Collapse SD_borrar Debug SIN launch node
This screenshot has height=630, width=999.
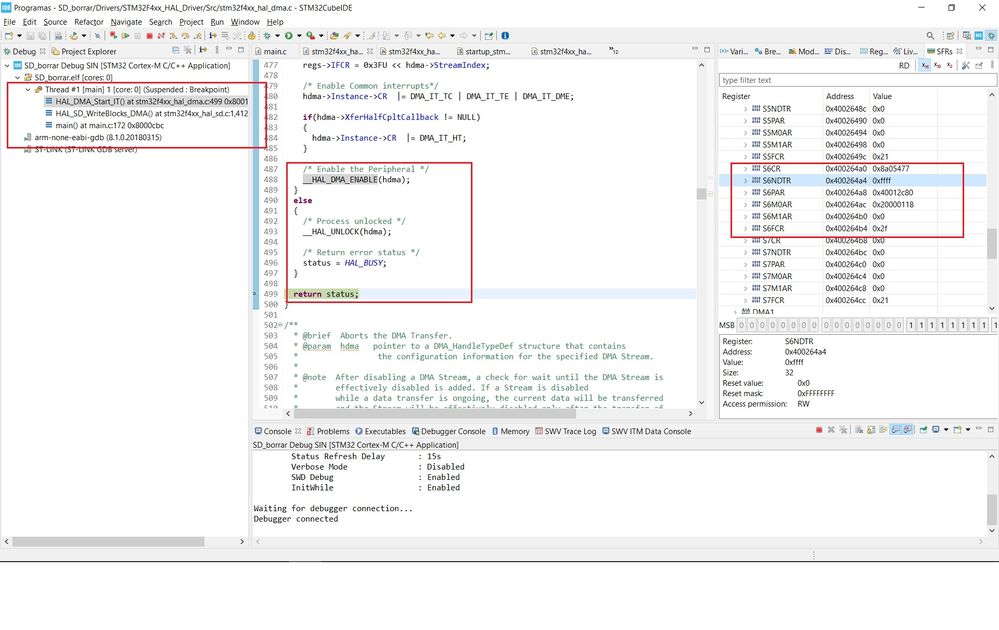coord(8,66)
